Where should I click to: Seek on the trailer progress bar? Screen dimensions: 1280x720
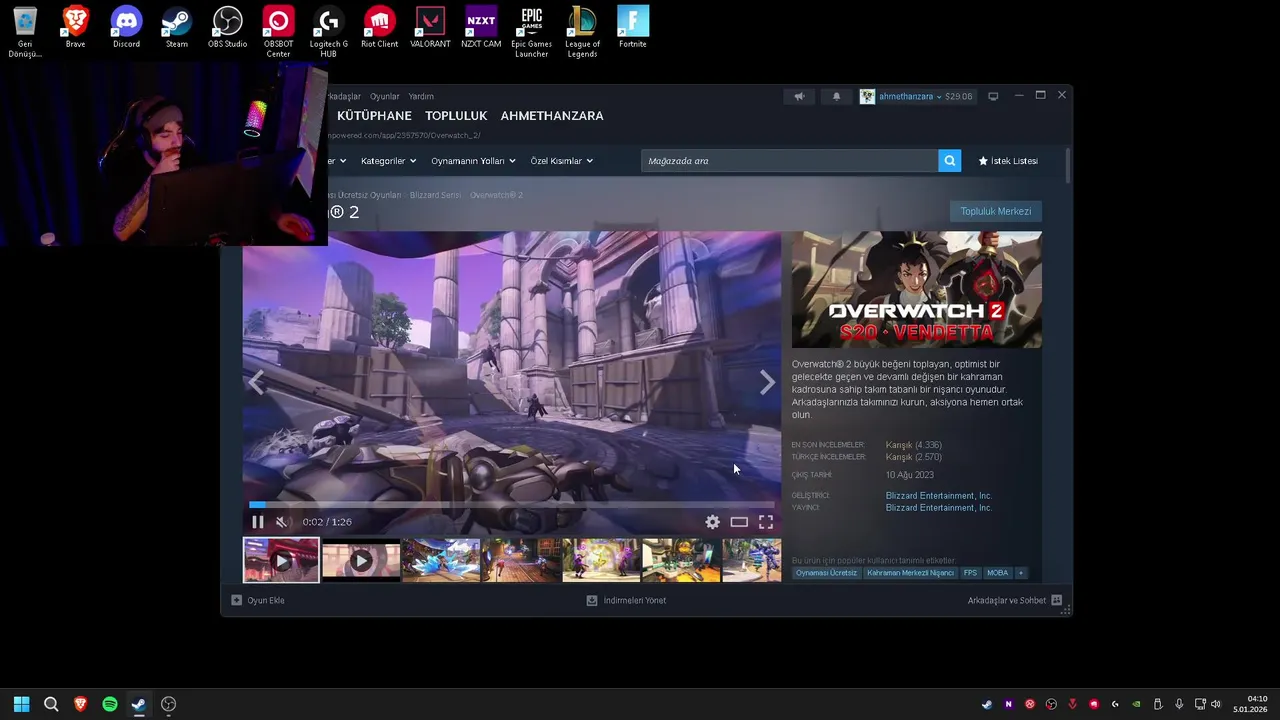tap(512, 505)
